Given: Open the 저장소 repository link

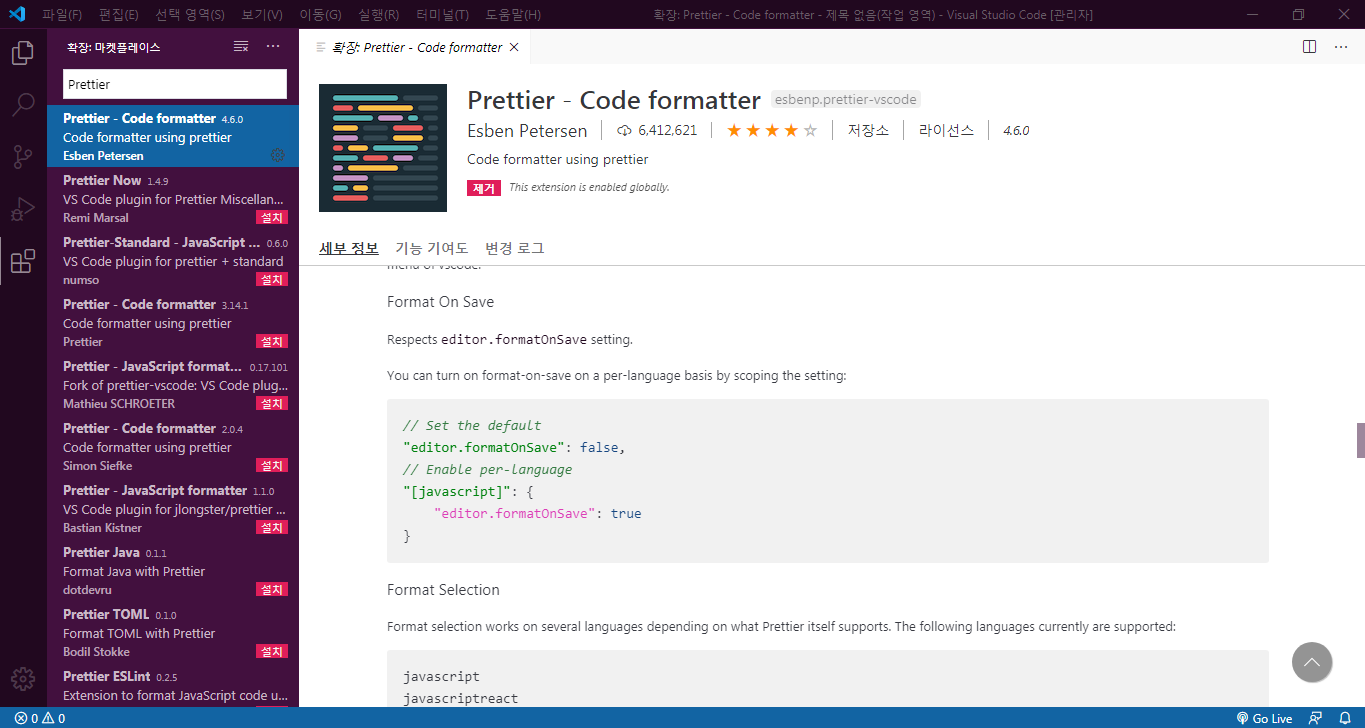Looking at the screenshot, I should [x=868, y=130].
